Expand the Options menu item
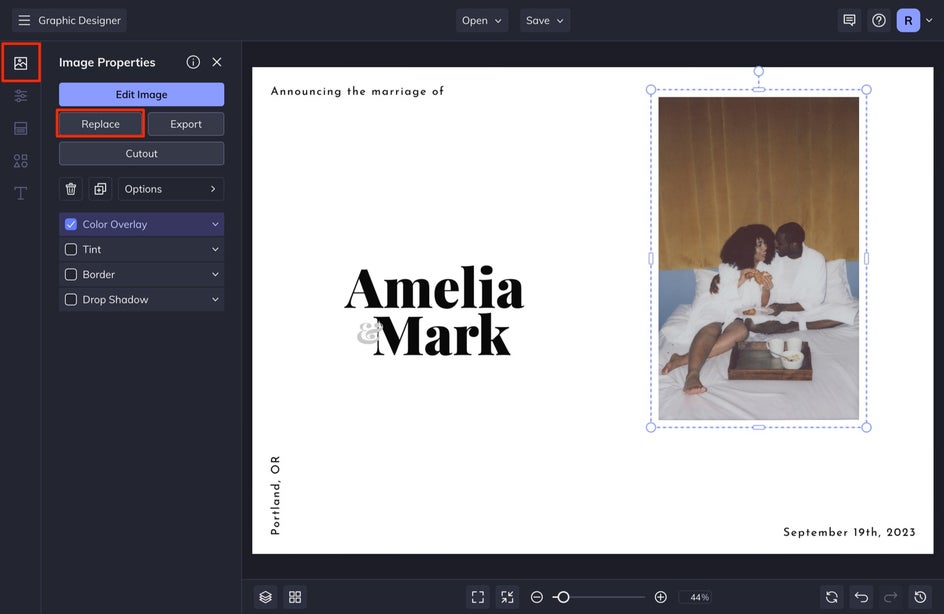Image resolution: width=944 pixels, height=614 pixels. tap(170, 189)
